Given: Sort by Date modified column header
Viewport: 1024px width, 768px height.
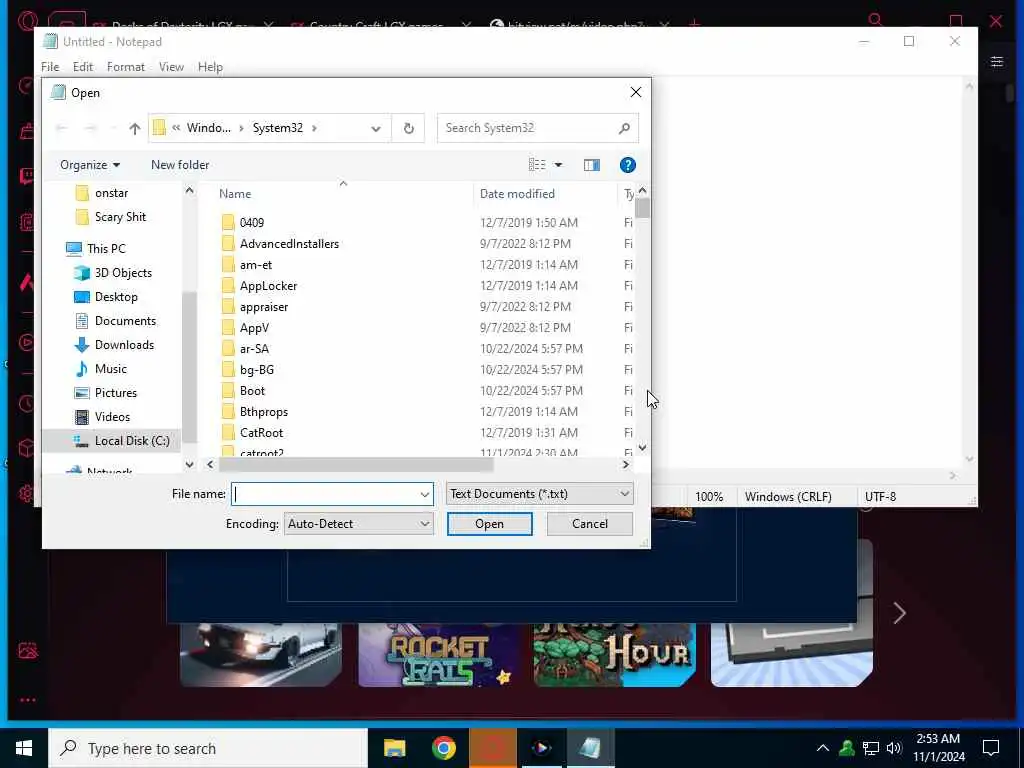Looking at the screenshot, I should (517, 194).
